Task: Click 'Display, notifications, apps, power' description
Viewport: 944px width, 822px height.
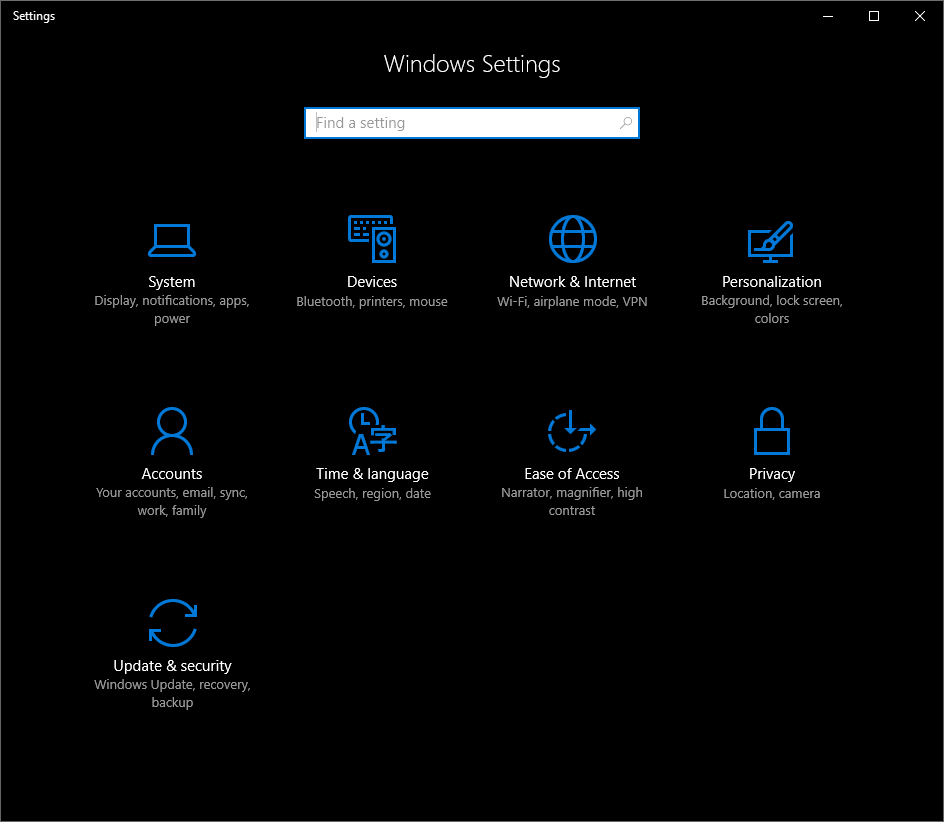Action: point(172,310)
